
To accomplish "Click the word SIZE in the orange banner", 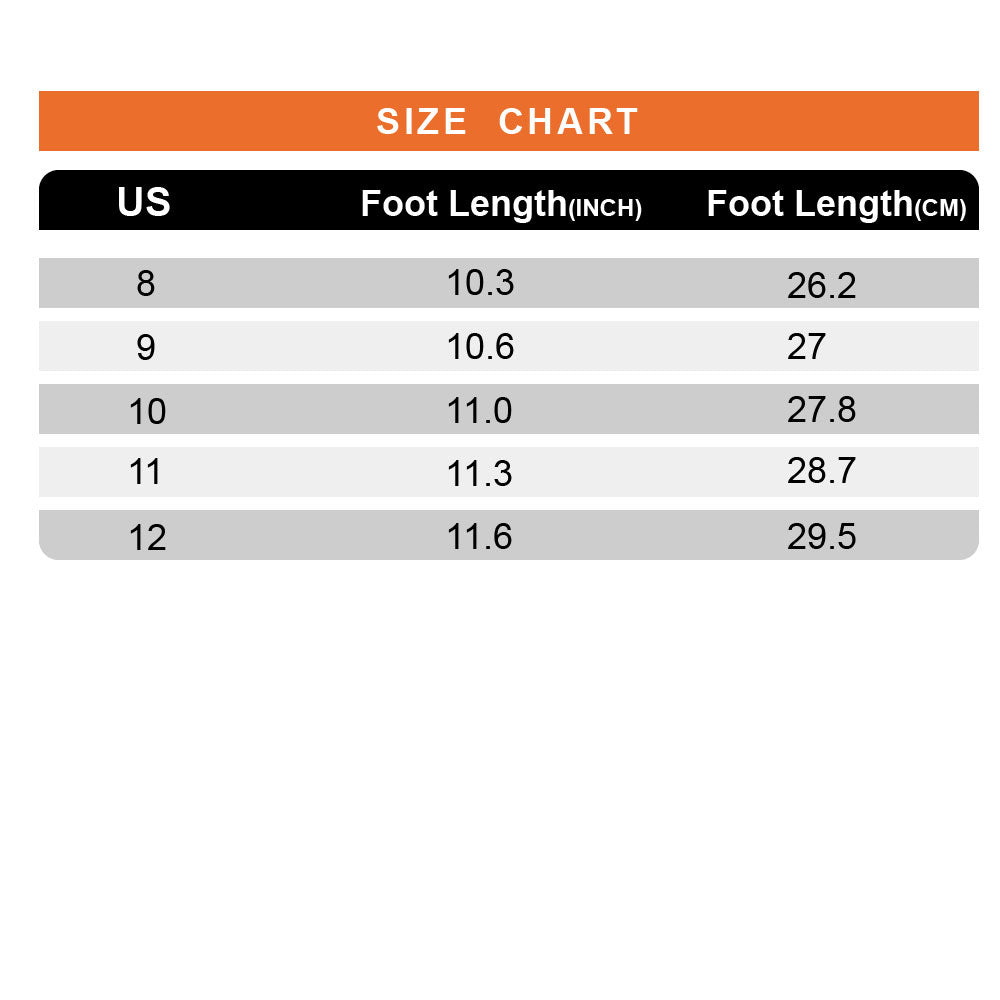I will tap(421, 122).
